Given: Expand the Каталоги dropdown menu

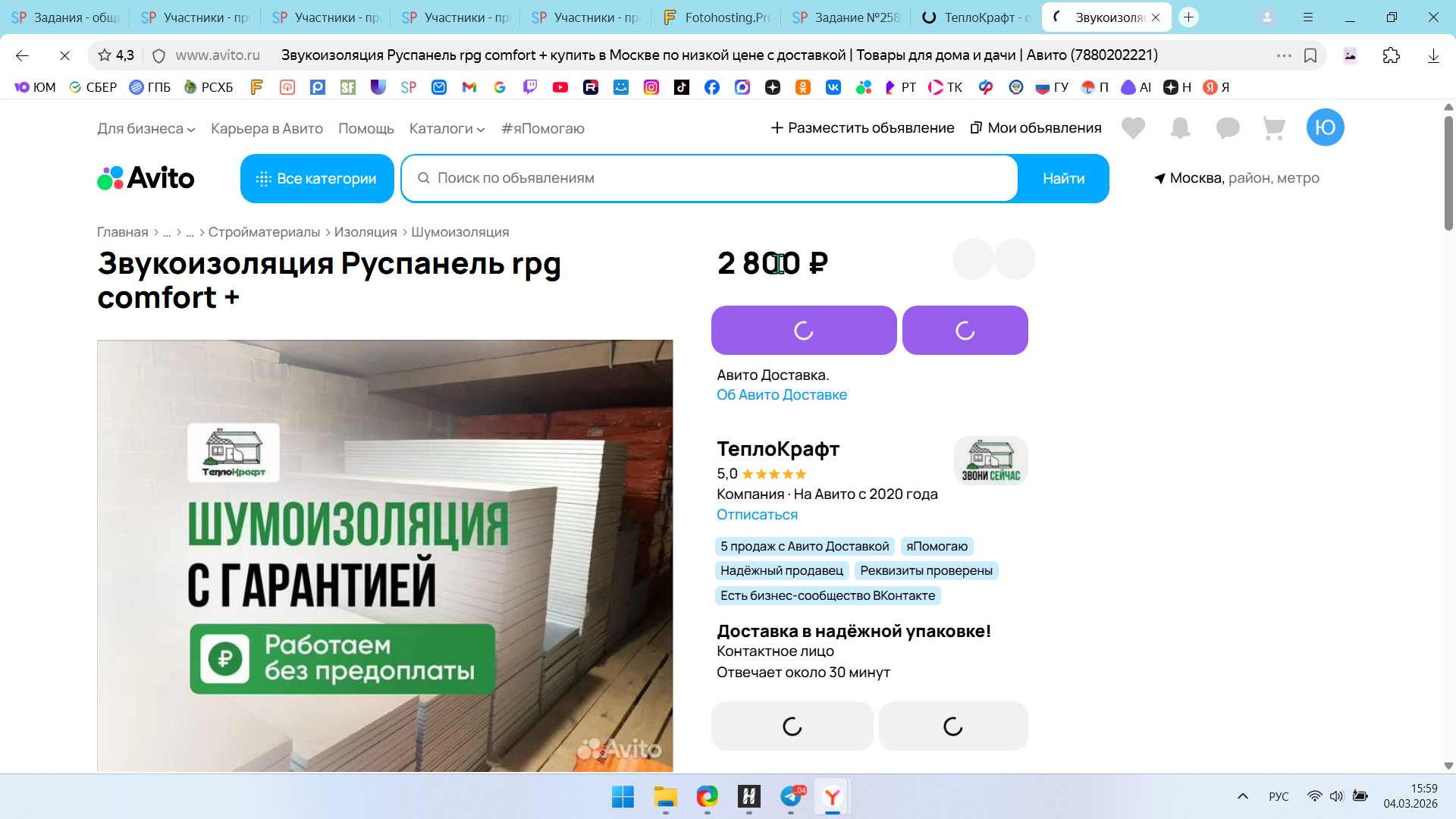Looking at the screenshot, I should coord(447,129).
